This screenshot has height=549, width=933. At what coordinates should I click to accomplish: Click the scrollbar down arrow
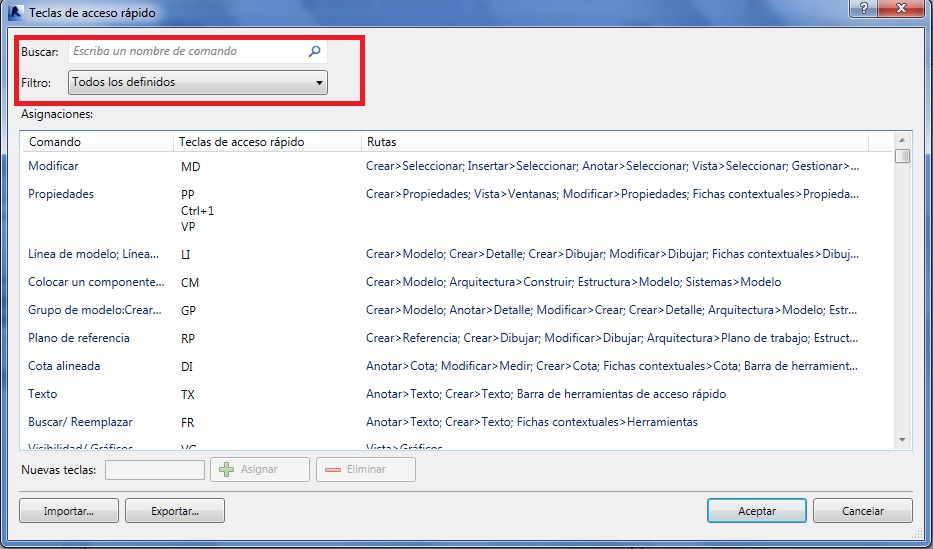tap(902, 439)
